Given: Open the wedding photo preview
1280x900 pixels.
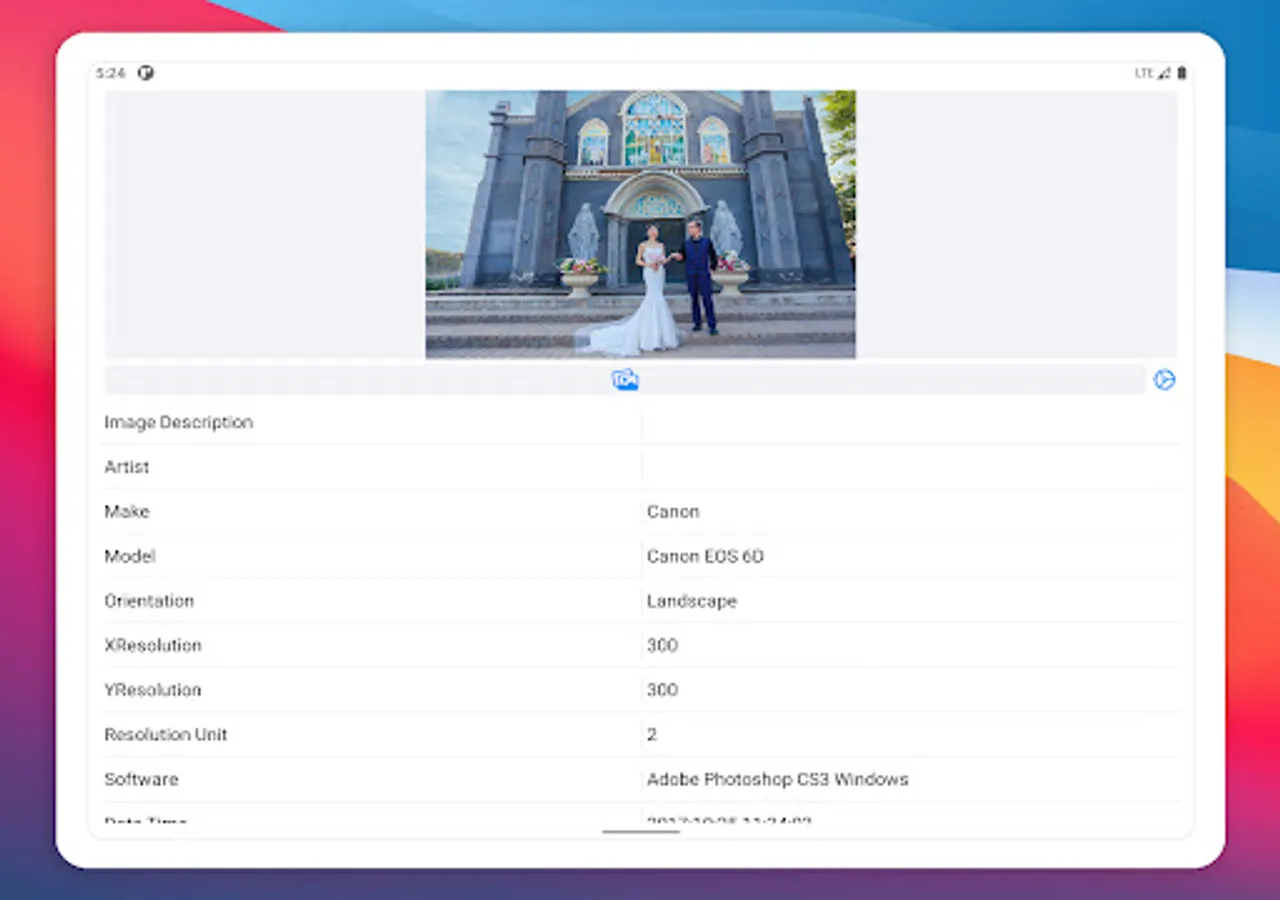Looking at the screenshot, I should 640,224.
